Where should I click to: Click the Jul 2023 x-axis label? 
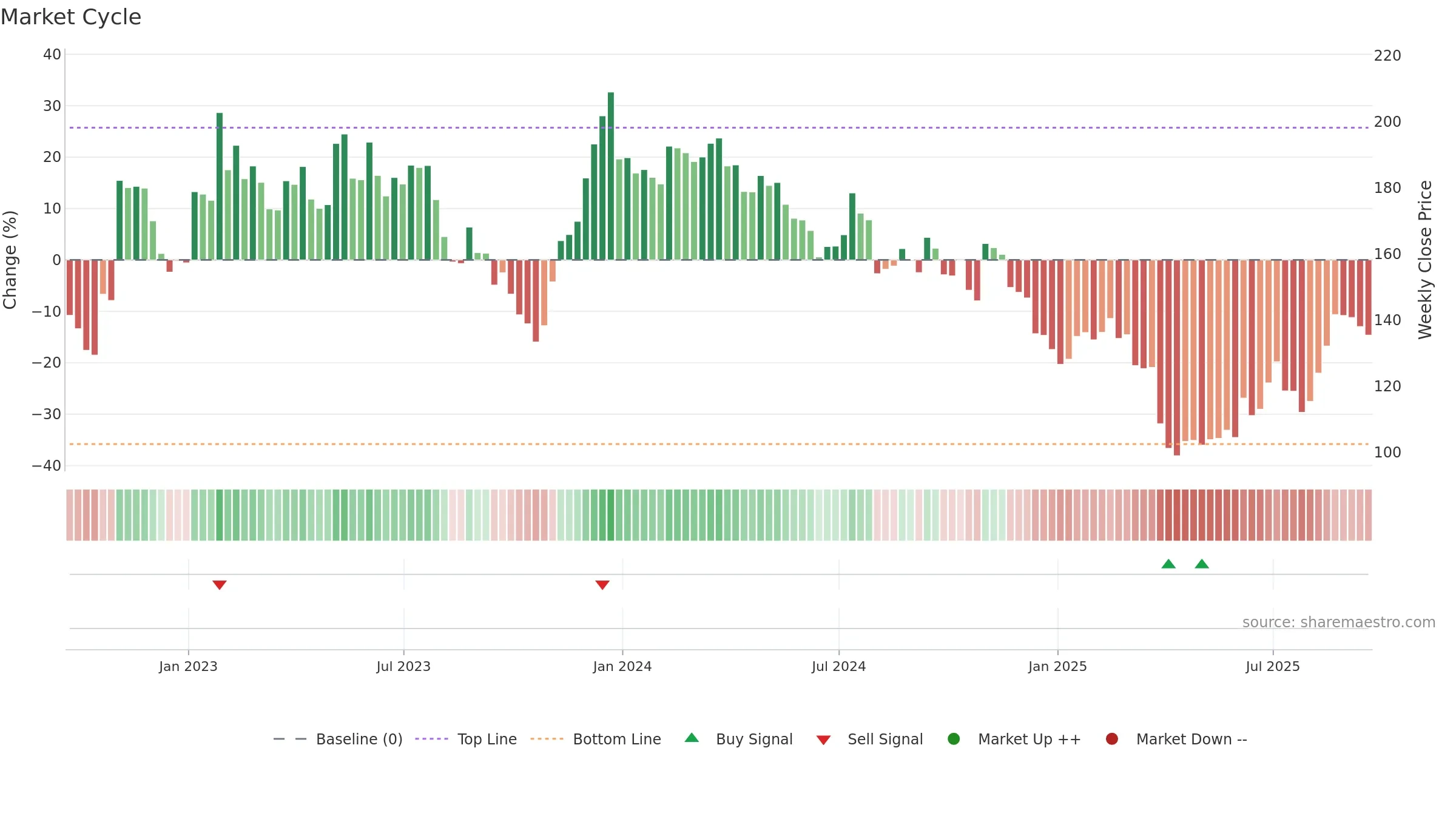pos(403,666)
